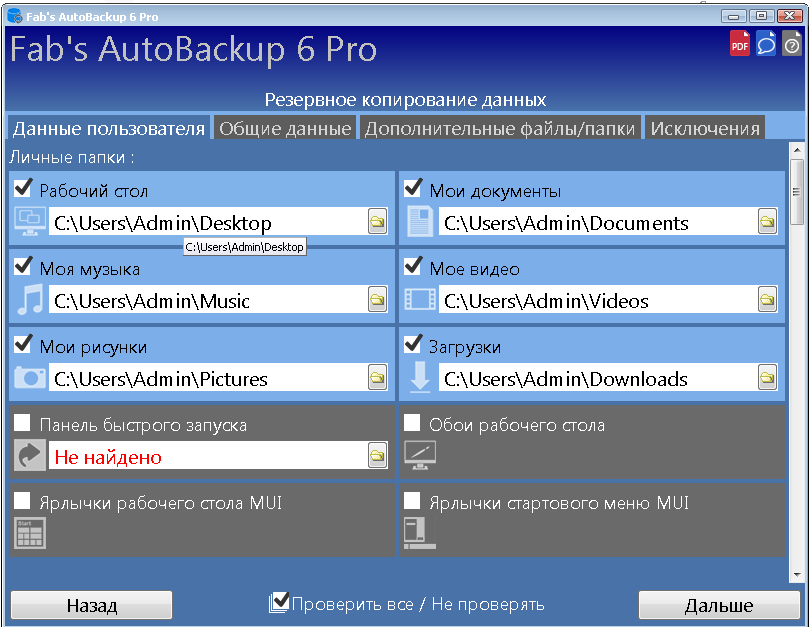
Task: Switch to Общие данные tab
Action: point(285,128)
